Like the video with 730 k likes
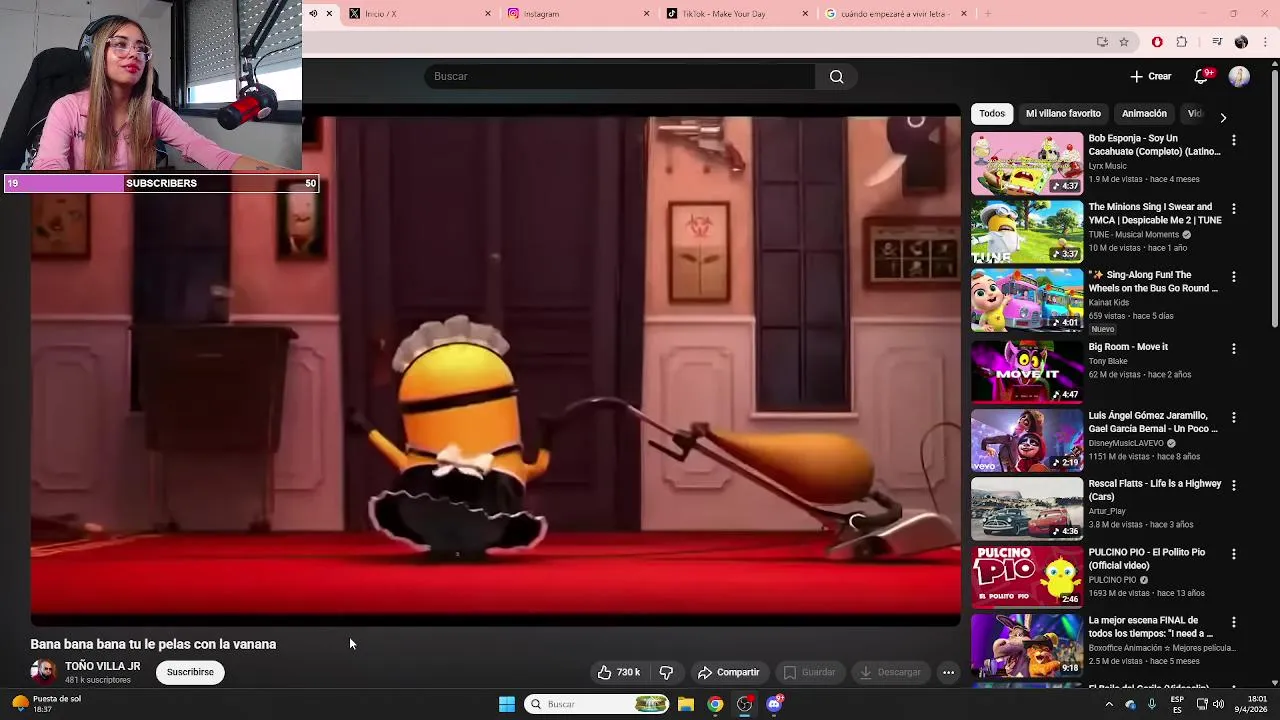 pos(619,672)
